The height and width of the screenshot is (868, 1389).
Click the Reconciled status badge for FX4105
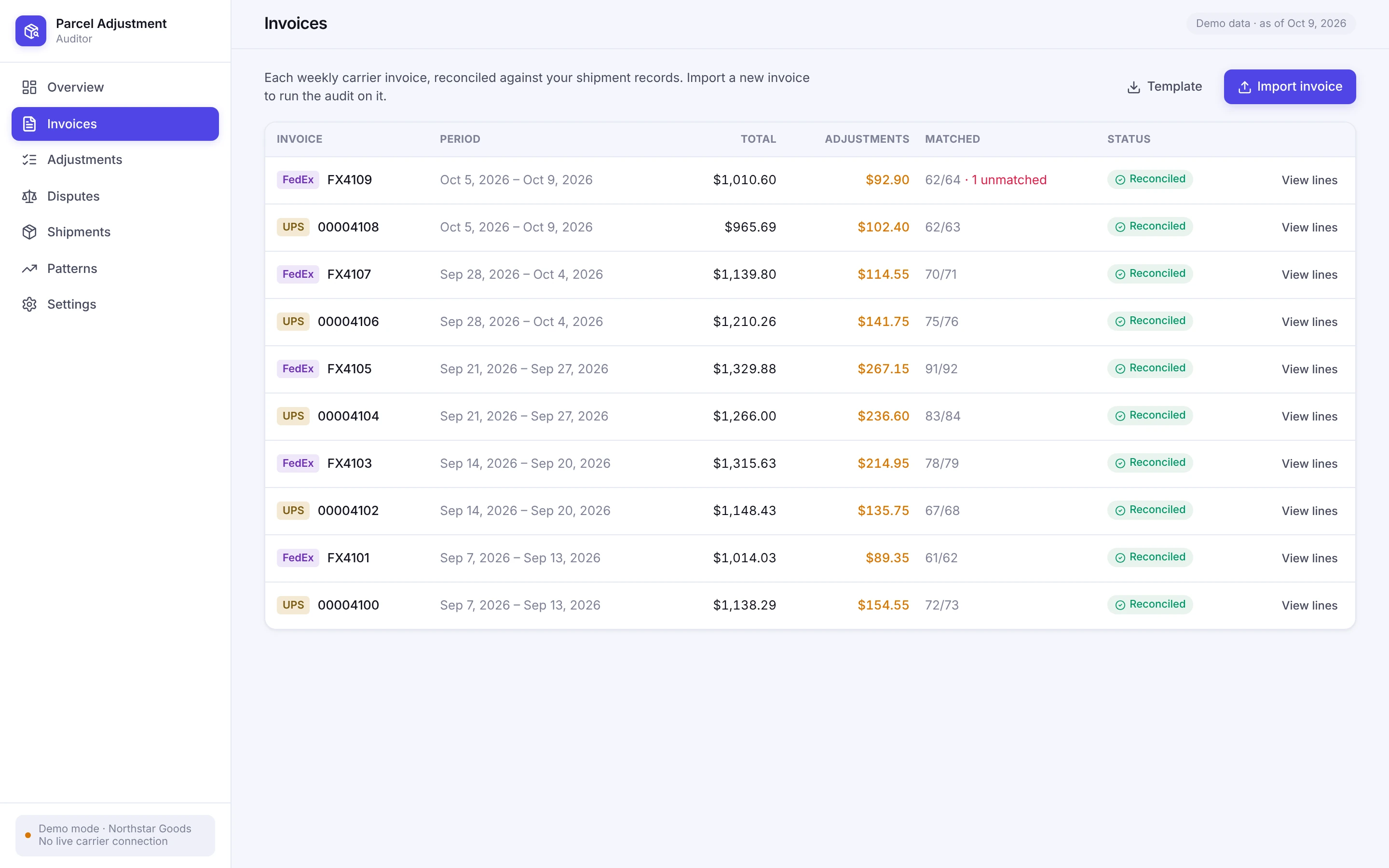1150,368
